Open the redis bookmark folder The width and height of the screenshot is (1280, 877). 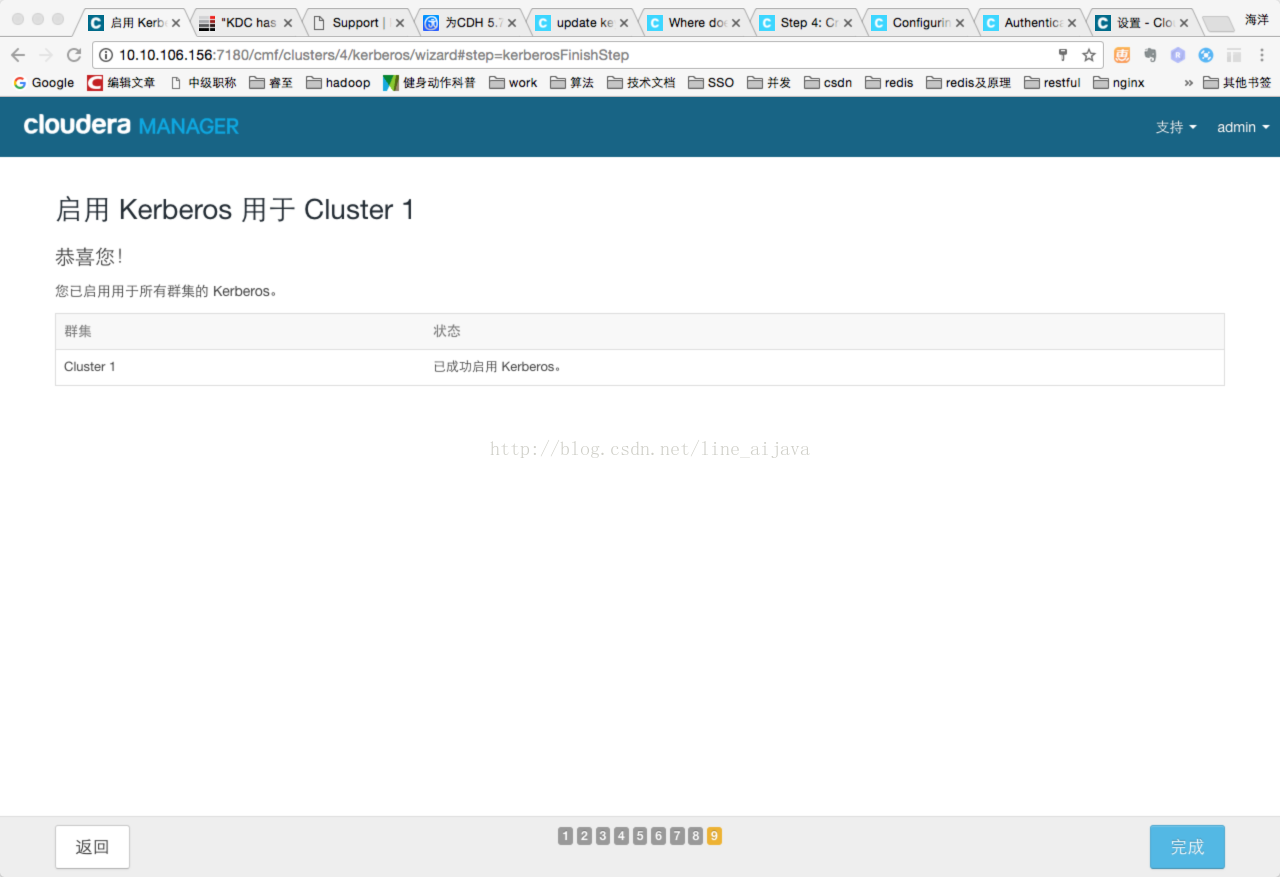click(889, 83)
